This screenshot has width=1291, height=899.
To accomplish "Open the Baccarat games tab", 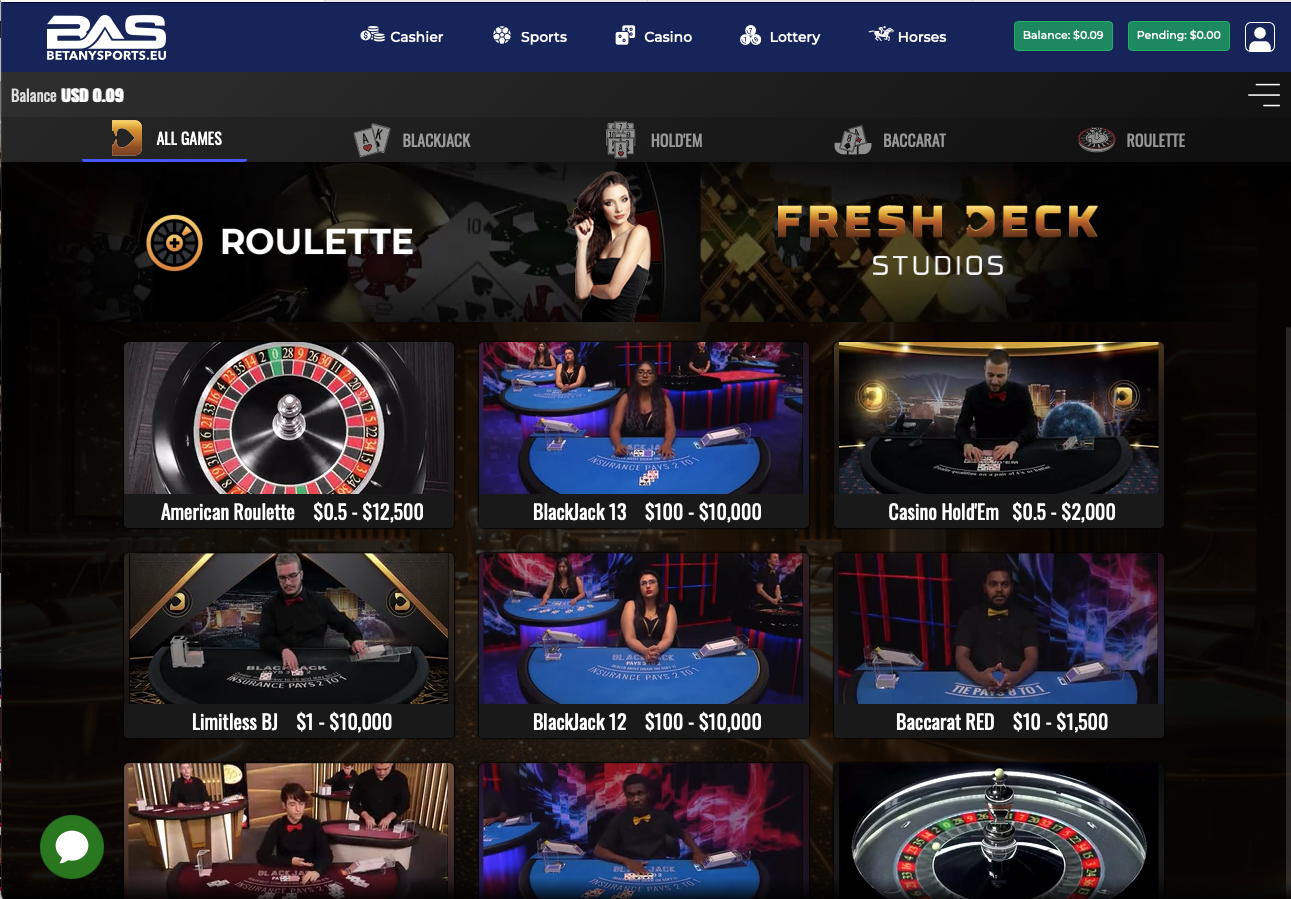I will click(x=890, y=140).
